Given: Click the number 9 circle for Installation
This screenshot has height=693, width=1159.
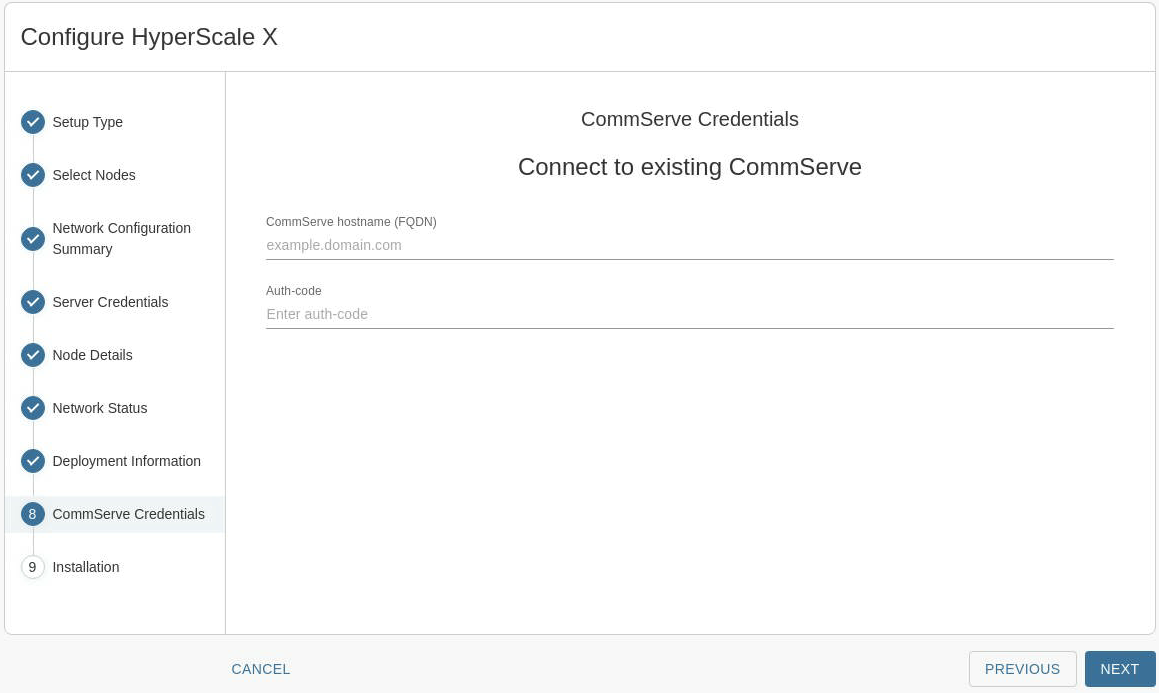Looking at the screenshot, I should point(32,567).
